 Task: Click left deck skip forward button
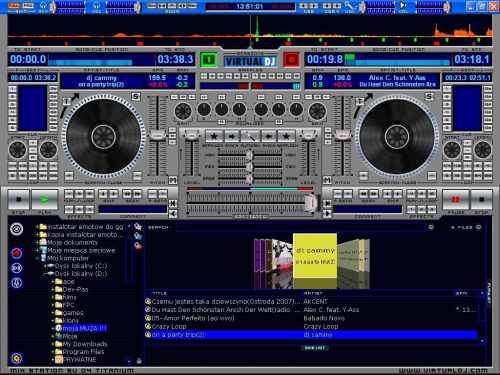pos(114,194)
